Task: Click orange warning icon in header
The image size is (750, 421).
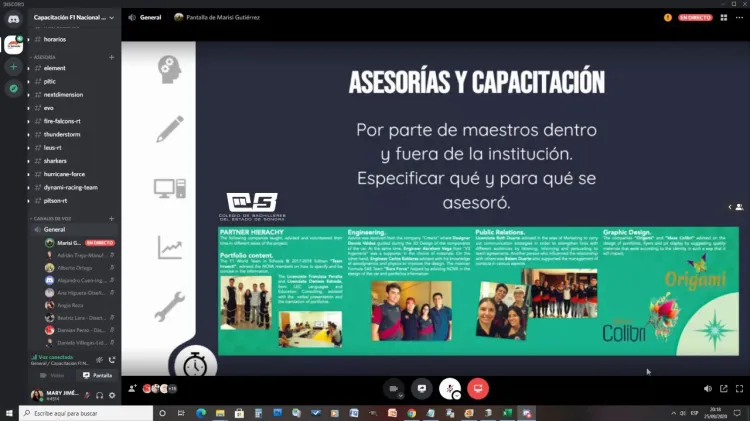Action: pos(668,18)
